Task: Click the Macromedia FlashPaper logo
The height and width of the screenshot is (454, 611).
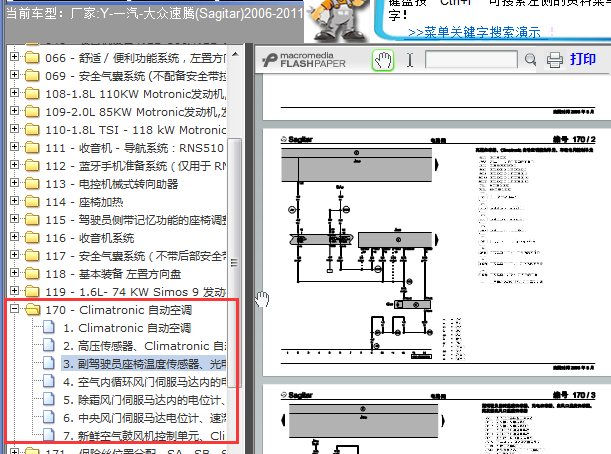Action: coord(304,60)
